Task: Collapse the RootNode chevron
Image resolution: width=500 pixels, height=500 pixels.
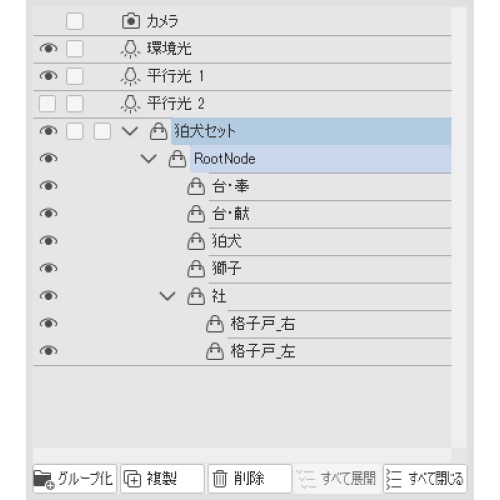Action: [x=149, y=159]
